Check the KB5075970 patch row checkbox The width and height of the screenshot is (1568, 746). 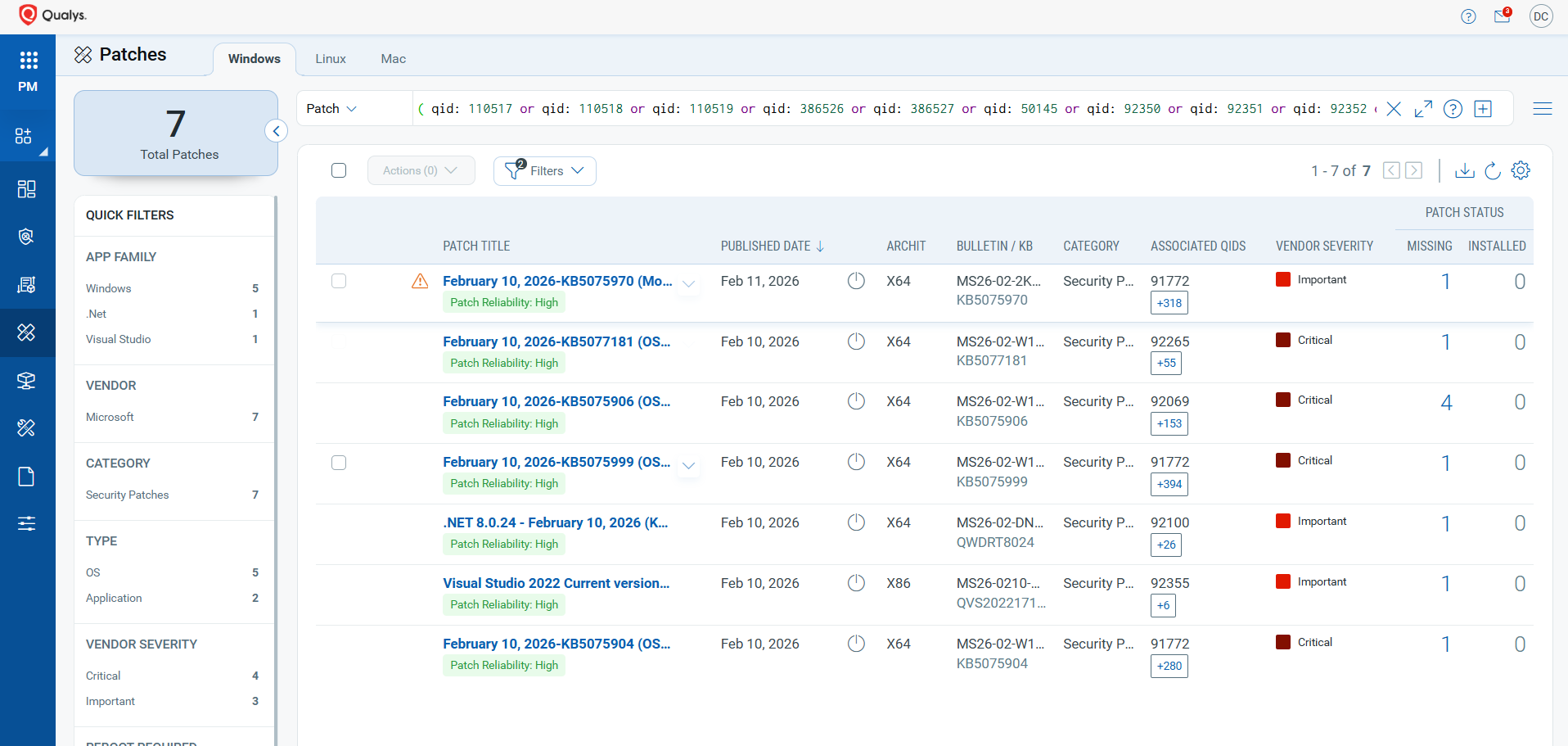[x=339, y=281]
